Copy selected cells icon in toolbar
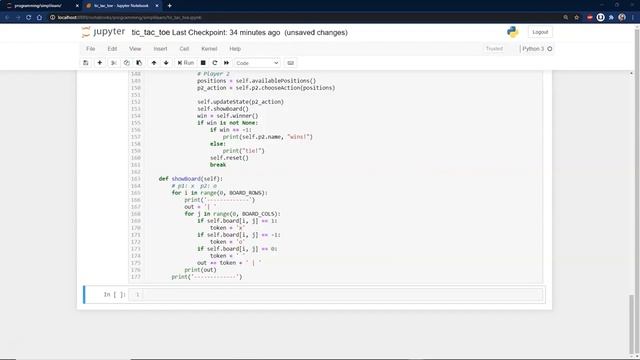 [127, 63]
